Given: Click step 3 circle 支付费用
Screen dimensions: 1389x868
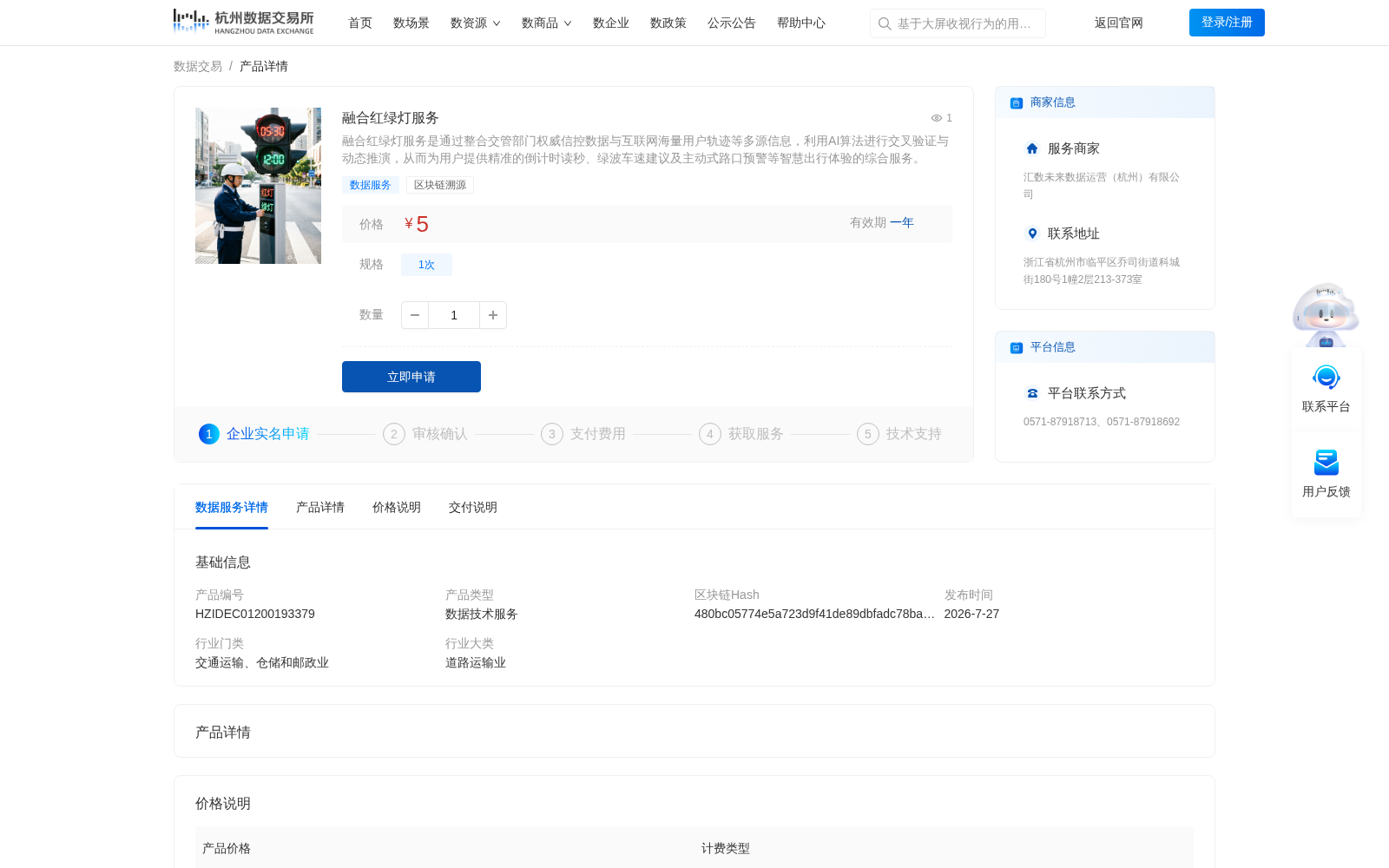Looking at the screenshot, I should point(552,434).
